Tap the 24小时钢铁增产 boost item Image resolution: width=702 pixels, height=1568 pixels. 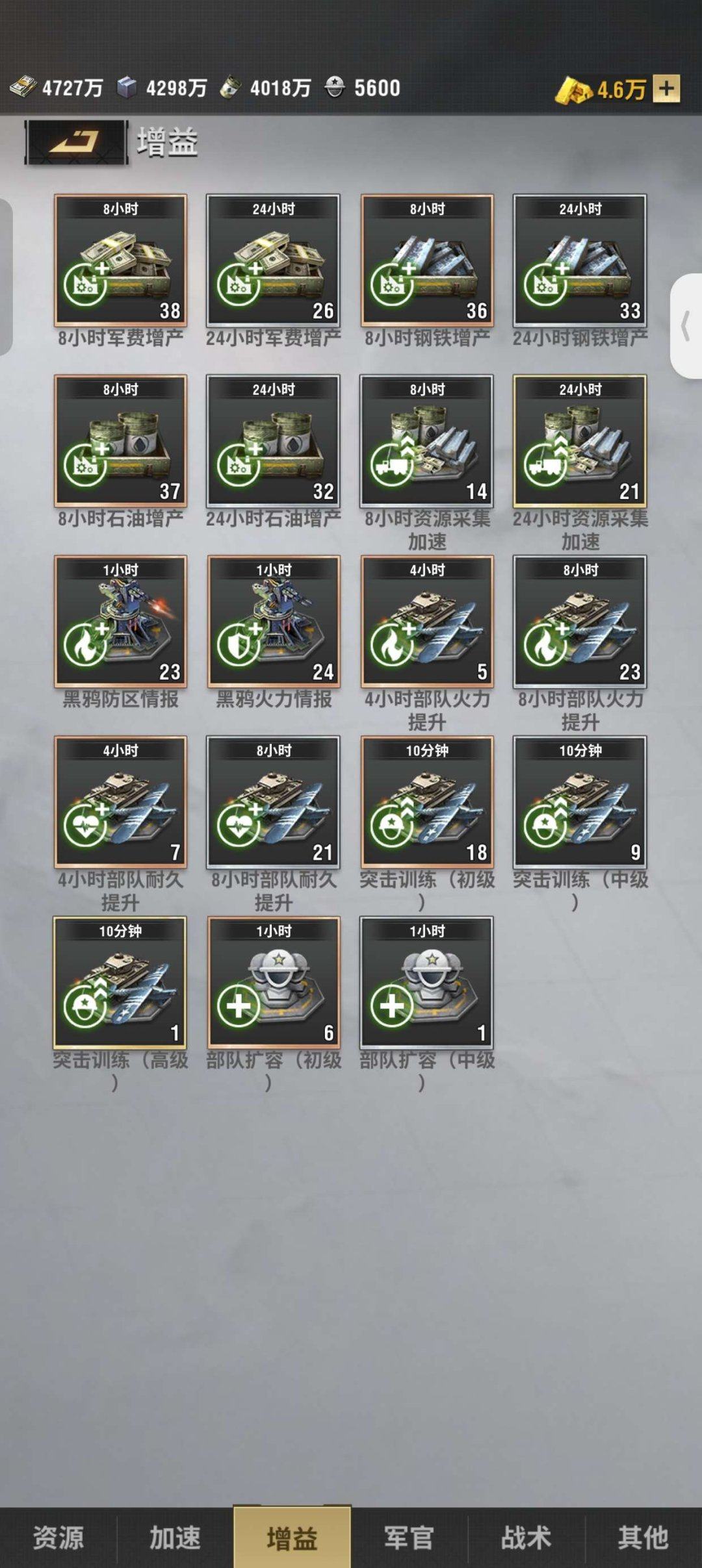[x=580, y=260]
